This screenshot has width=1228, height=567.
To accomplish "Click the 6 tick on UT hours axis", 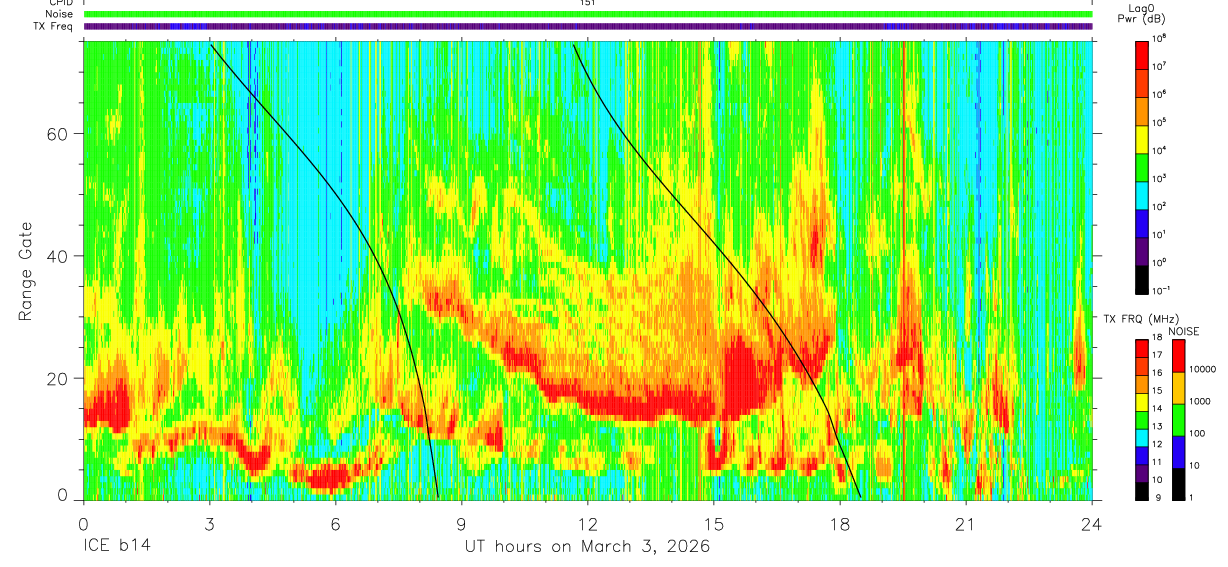I will (x=336, y=523).
